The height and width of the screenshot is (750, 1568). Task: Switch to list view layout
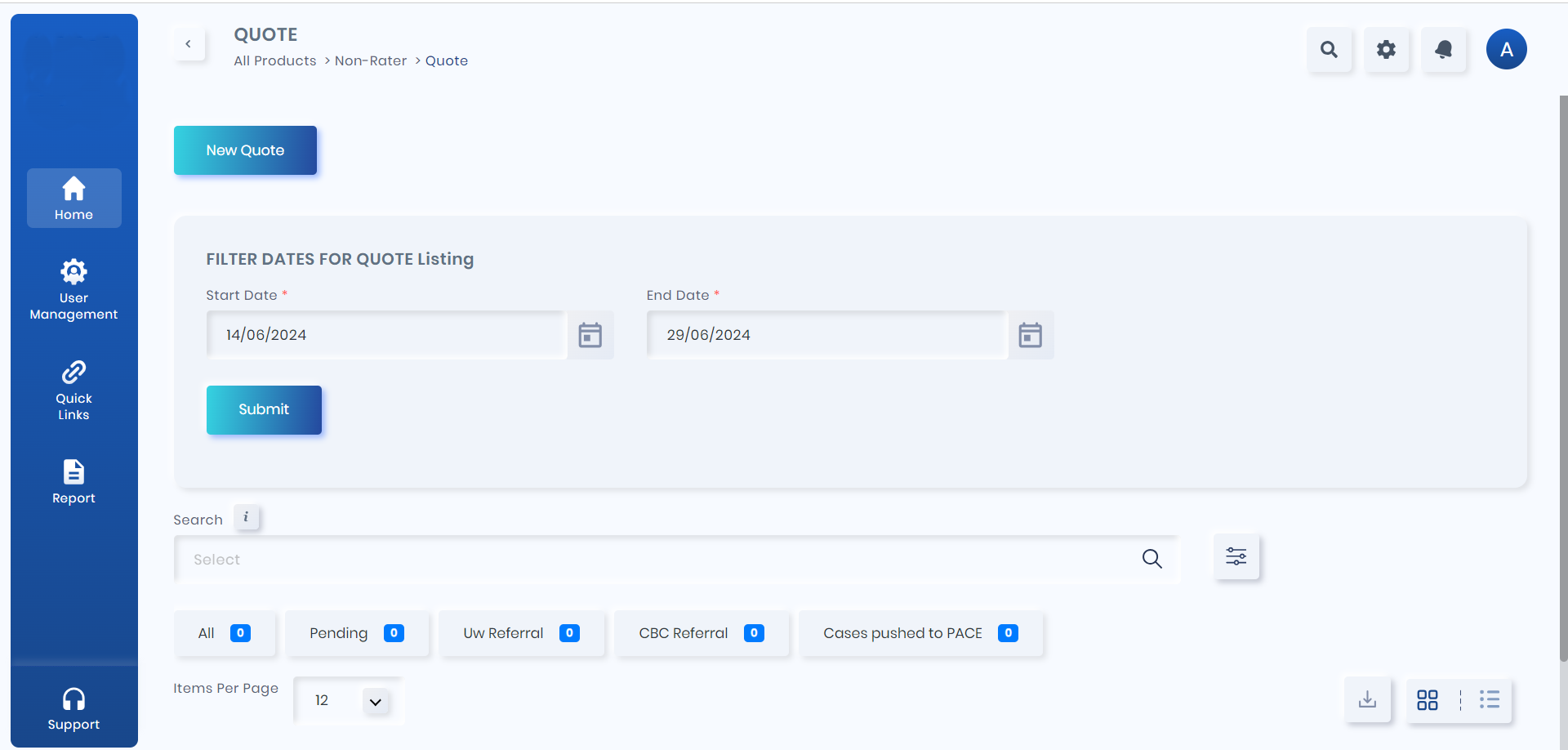tap(1489, 700)
